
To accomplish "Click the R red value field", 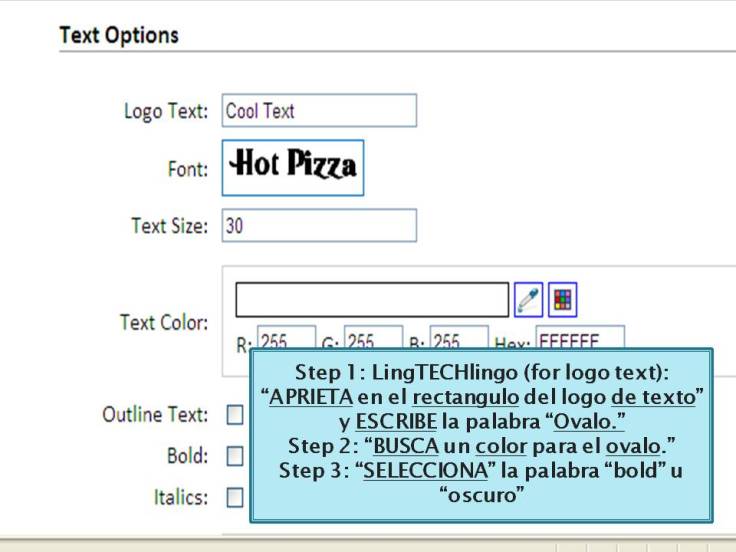I will pos(285,339).
